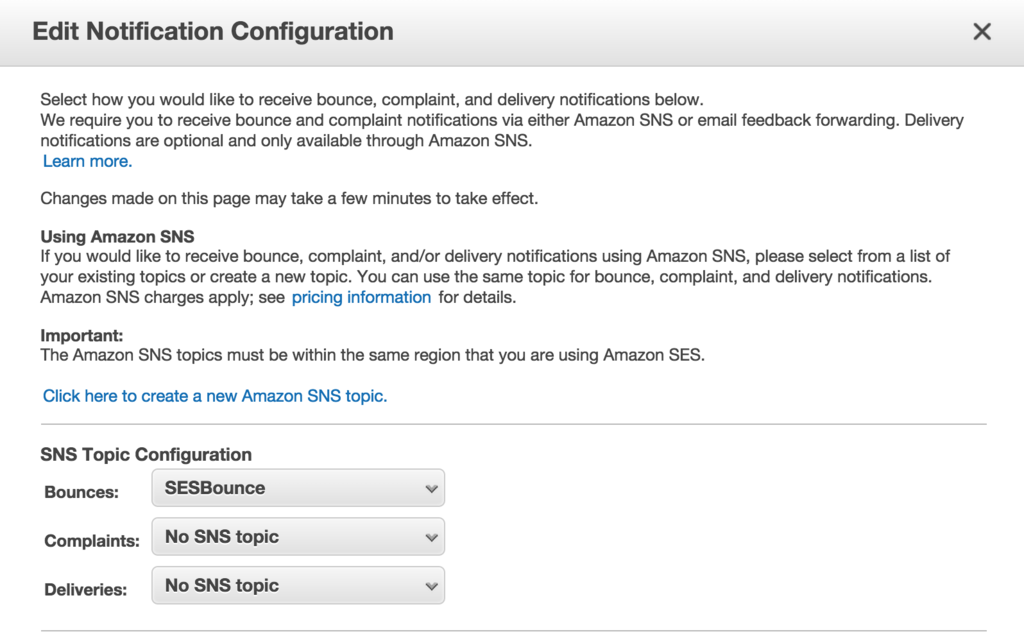Click the 'Changes made on this page' notice
This screenshot has width=1024, height=634.
[289, 198]
